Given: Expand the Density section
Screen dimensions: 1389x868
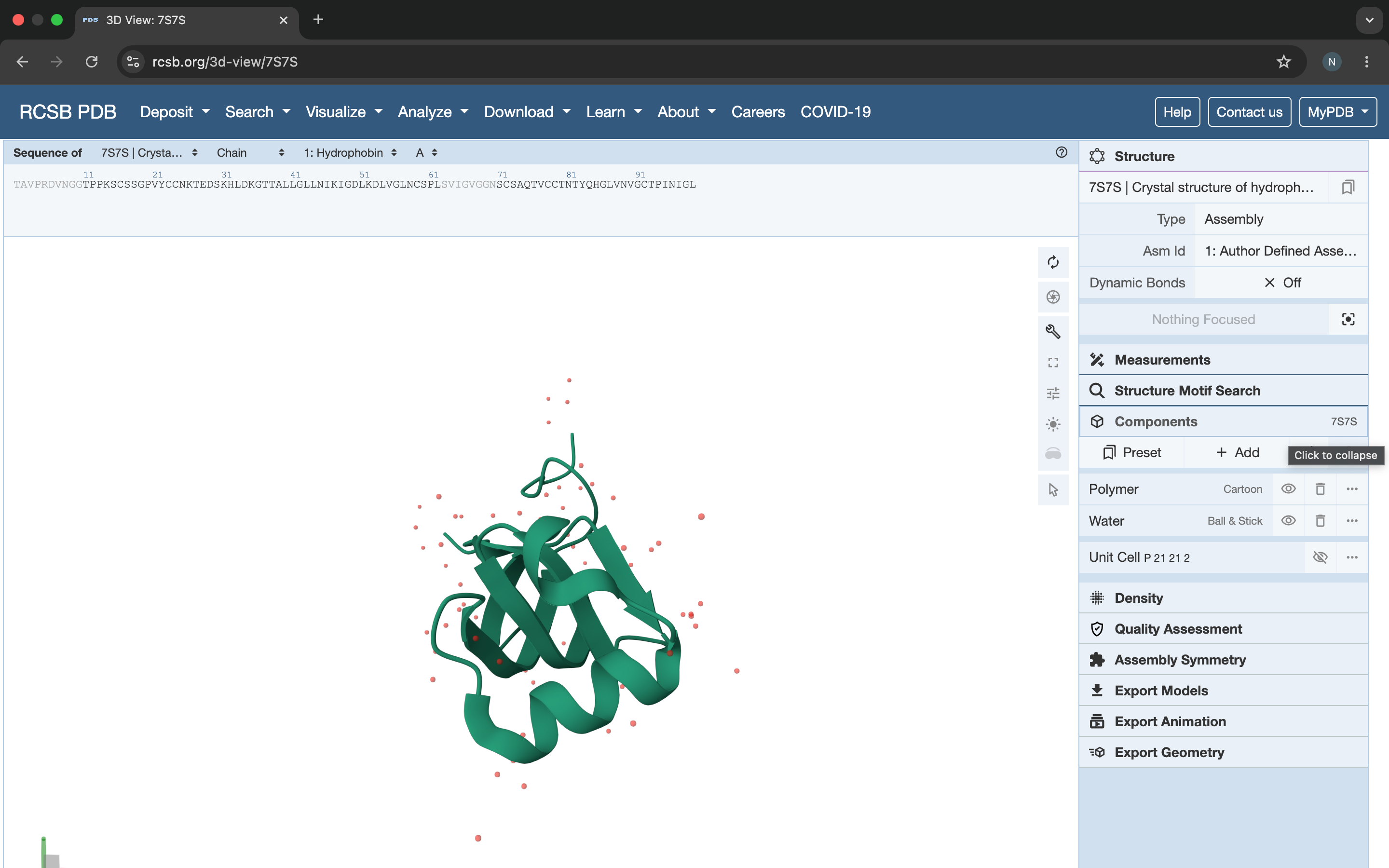Looking at the screenshot, I should (1223, 598).
